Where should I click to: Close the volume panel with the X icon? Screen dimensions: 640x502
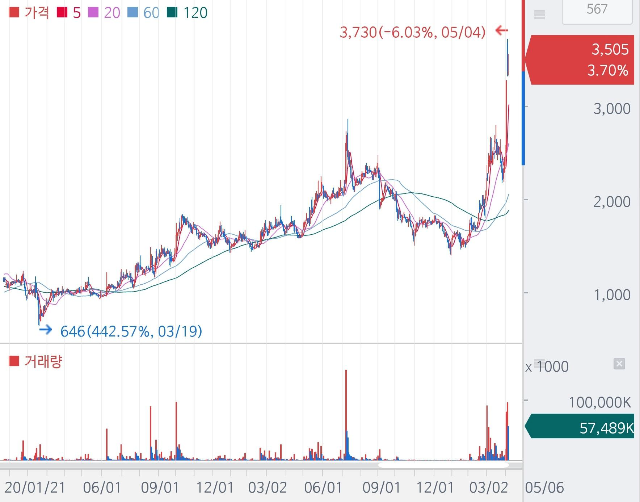coord(619,364)
